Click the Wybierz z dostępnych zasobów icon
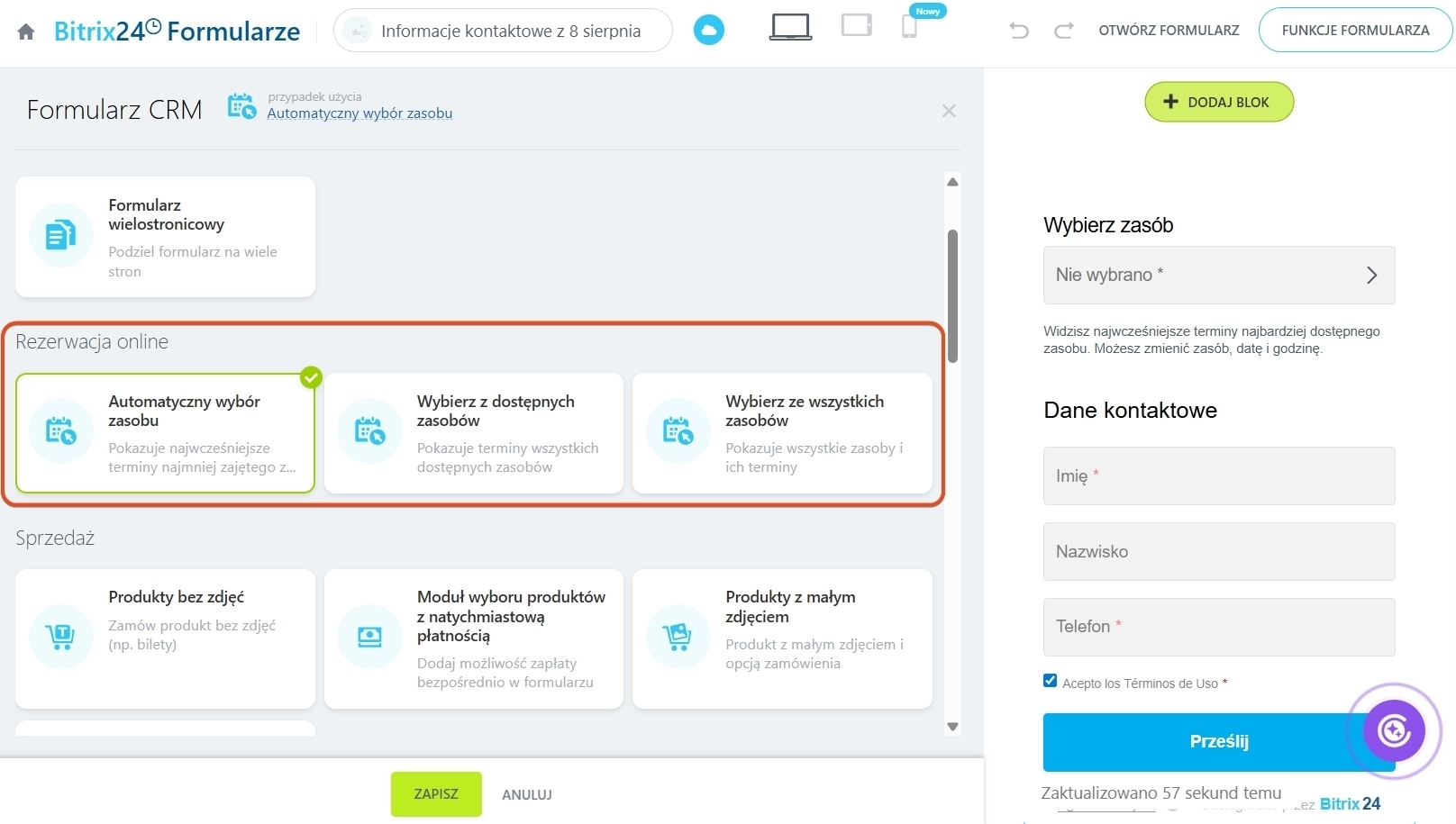Viewport: 1456px width, 824px height. (369, 431)
